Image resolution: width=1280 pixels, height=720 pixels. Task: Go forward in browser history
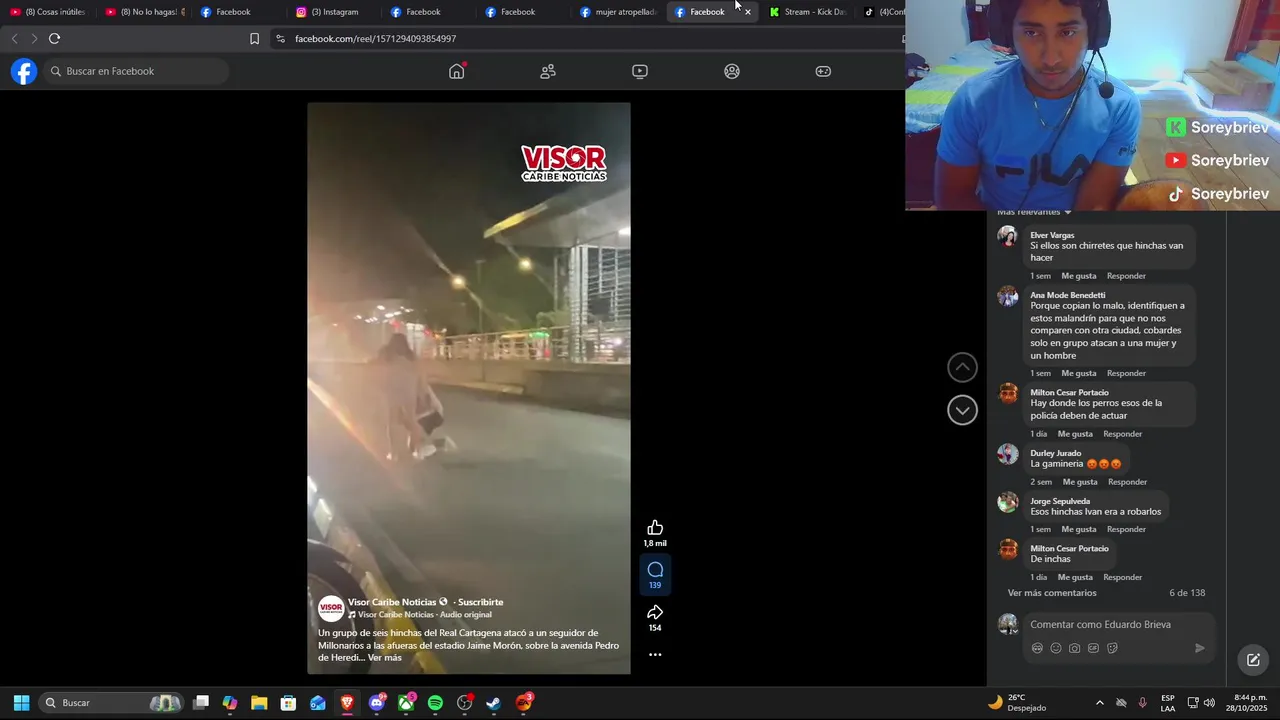tap(34, 38)
